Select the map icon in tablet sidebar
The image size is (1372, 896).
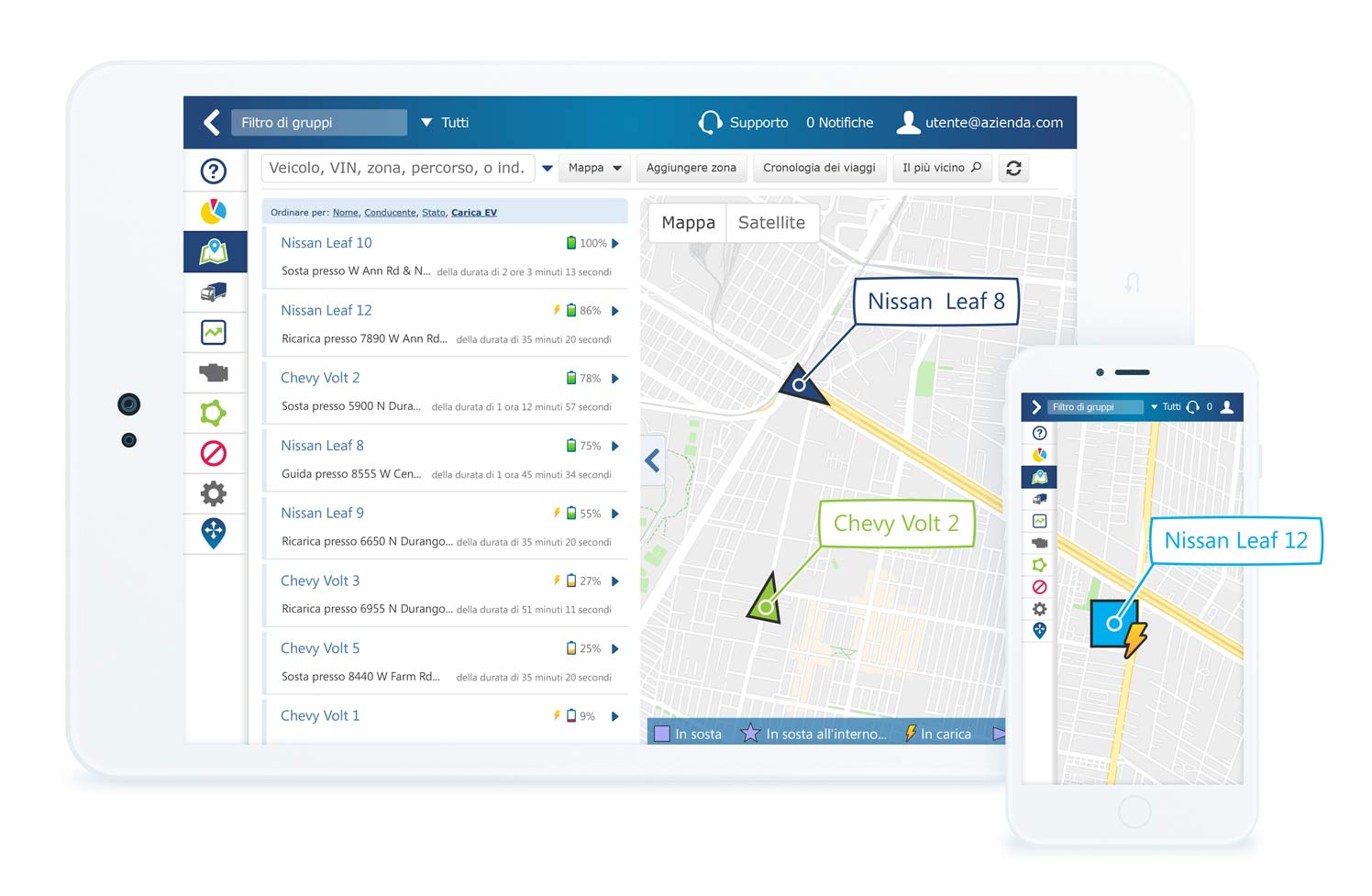(x=214, y=251)
